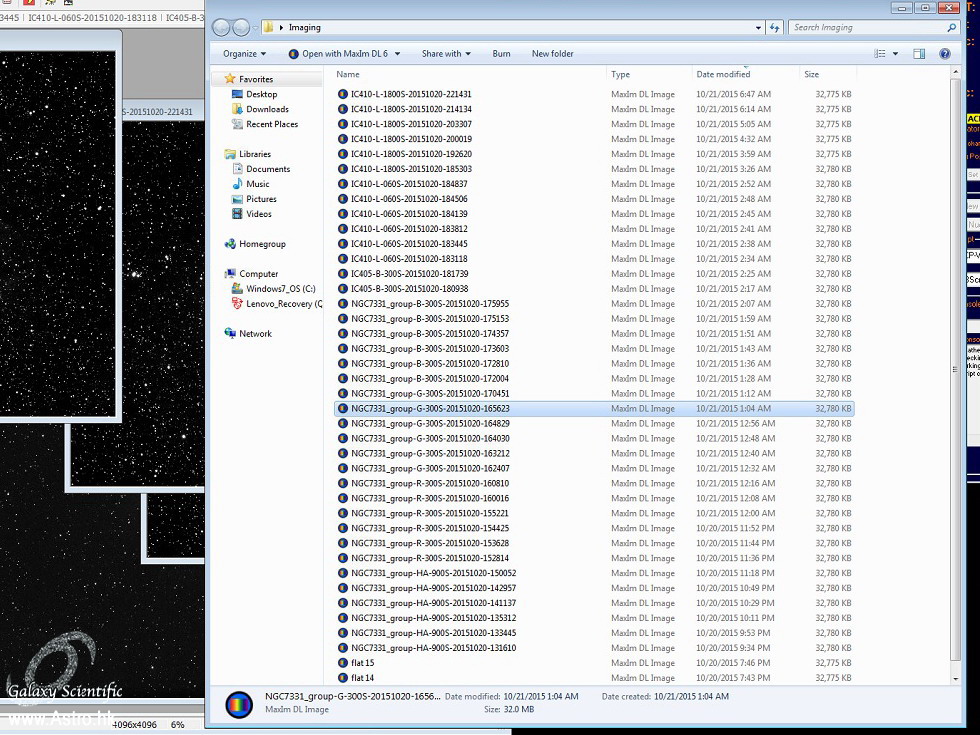Click the Homegroup icon in sidebar
The image size is (980, 735).
tap(231, 244)
